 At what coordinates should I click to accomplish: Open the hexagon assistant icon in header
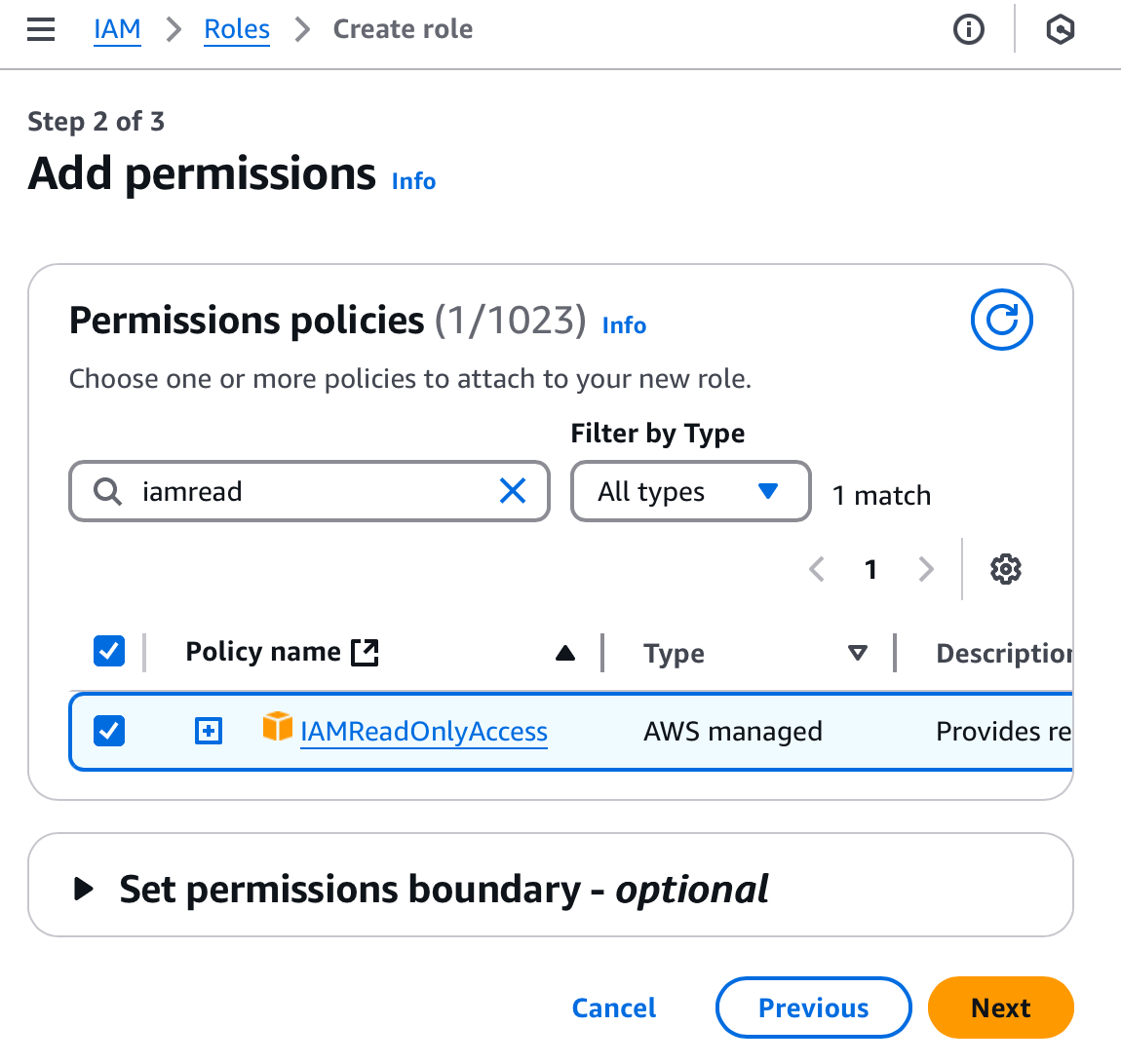click(1060, 30)
